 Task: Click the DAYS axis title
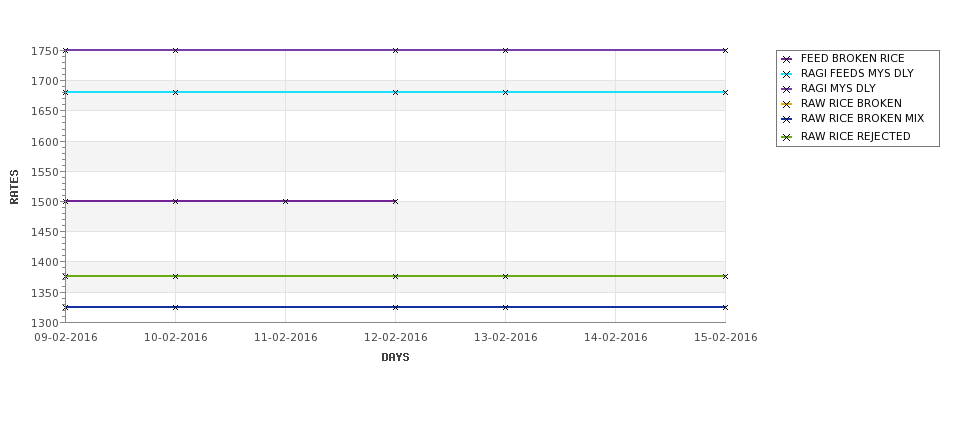(x=395, y=357)
